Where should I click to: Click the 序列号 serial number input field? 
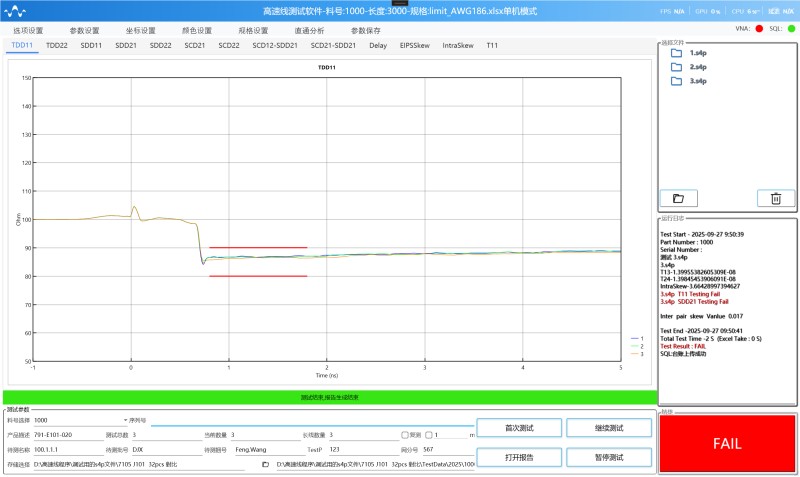(300, 420)
